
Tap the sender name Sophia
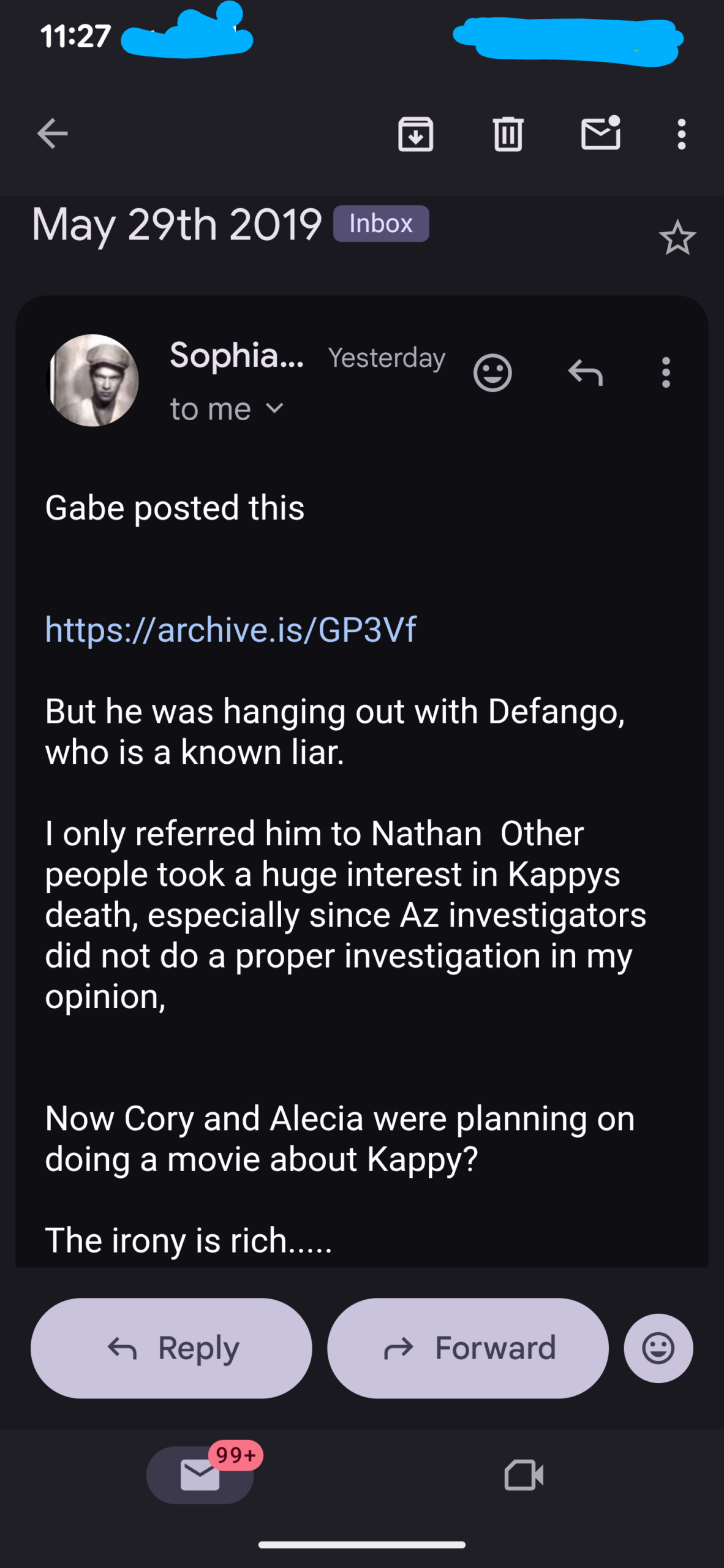(237, 355)
